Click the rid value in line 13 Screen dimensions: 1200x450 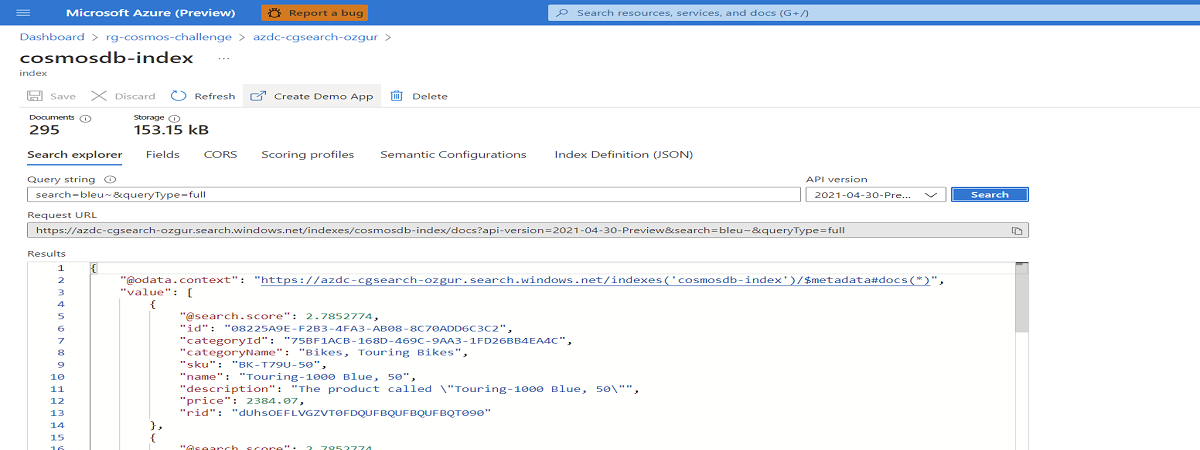pyautogui.click(x=361, y=412)
